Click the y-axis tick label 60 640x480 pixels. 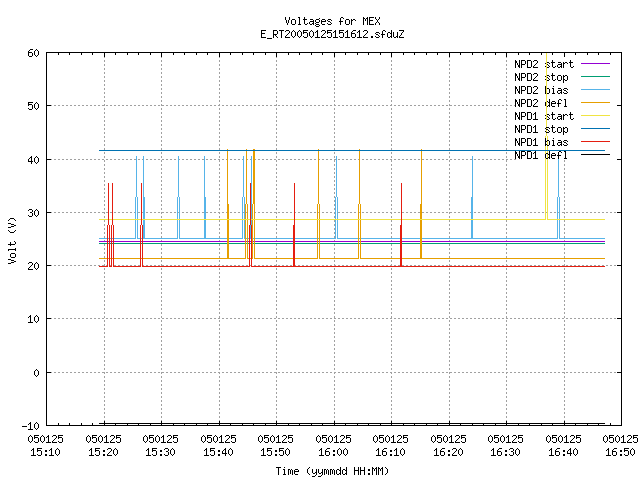coord(33,53)
